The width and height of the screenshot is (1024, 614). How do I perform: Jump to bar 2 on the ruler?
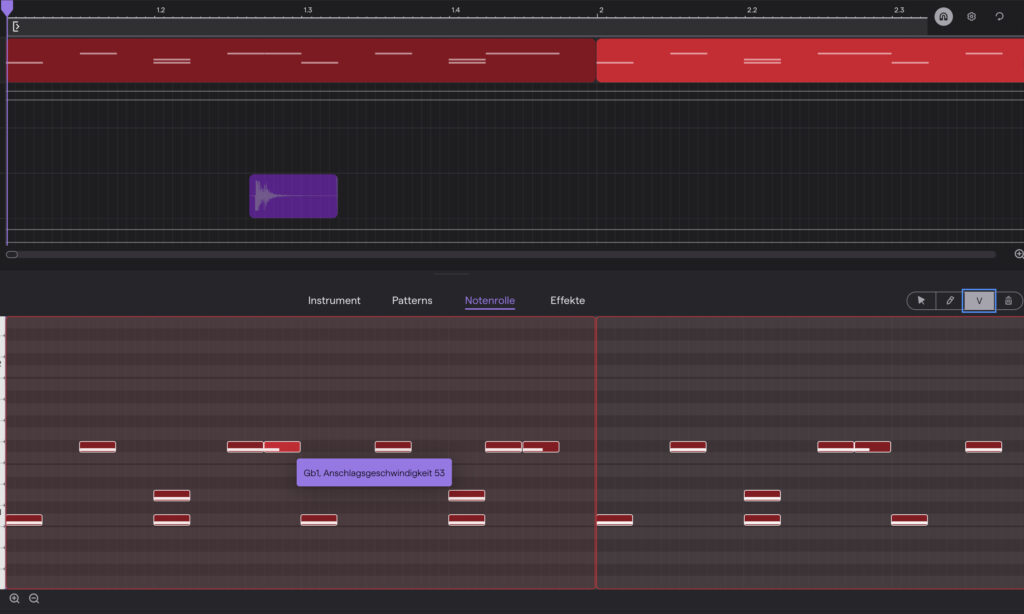(x=601, y=10)
